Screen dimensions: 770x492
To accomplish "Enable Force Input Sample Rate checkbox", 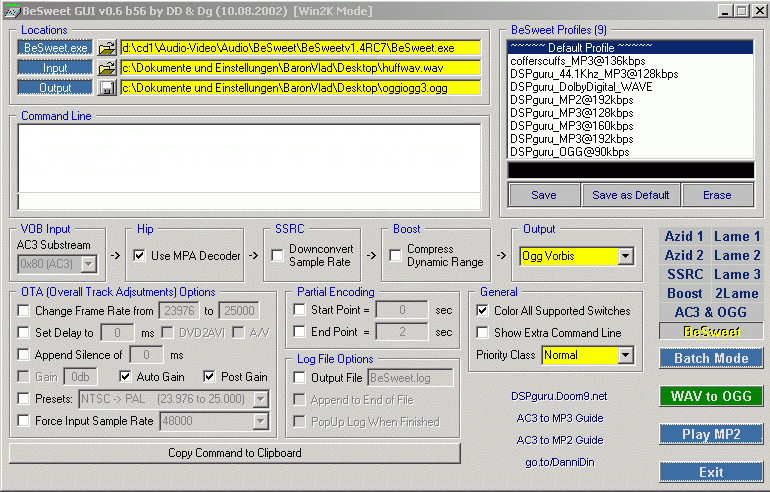I will [23, 420].
